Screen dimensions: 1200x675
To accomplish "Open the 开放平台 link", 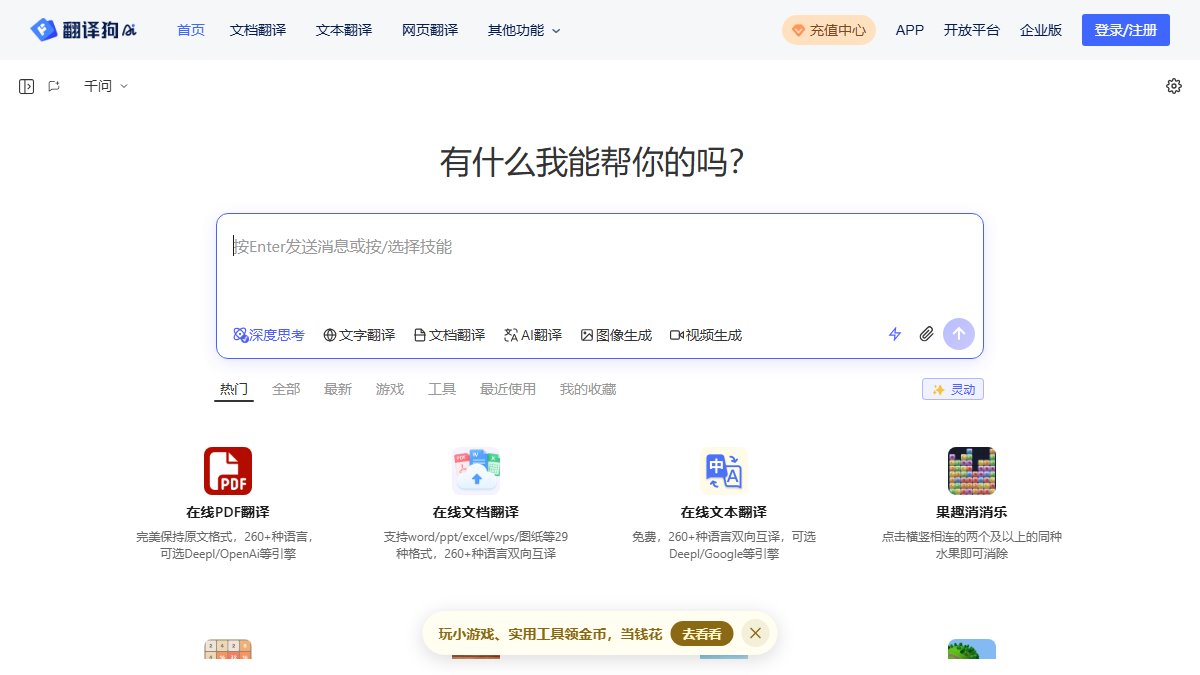I will (x=972, y=30).
